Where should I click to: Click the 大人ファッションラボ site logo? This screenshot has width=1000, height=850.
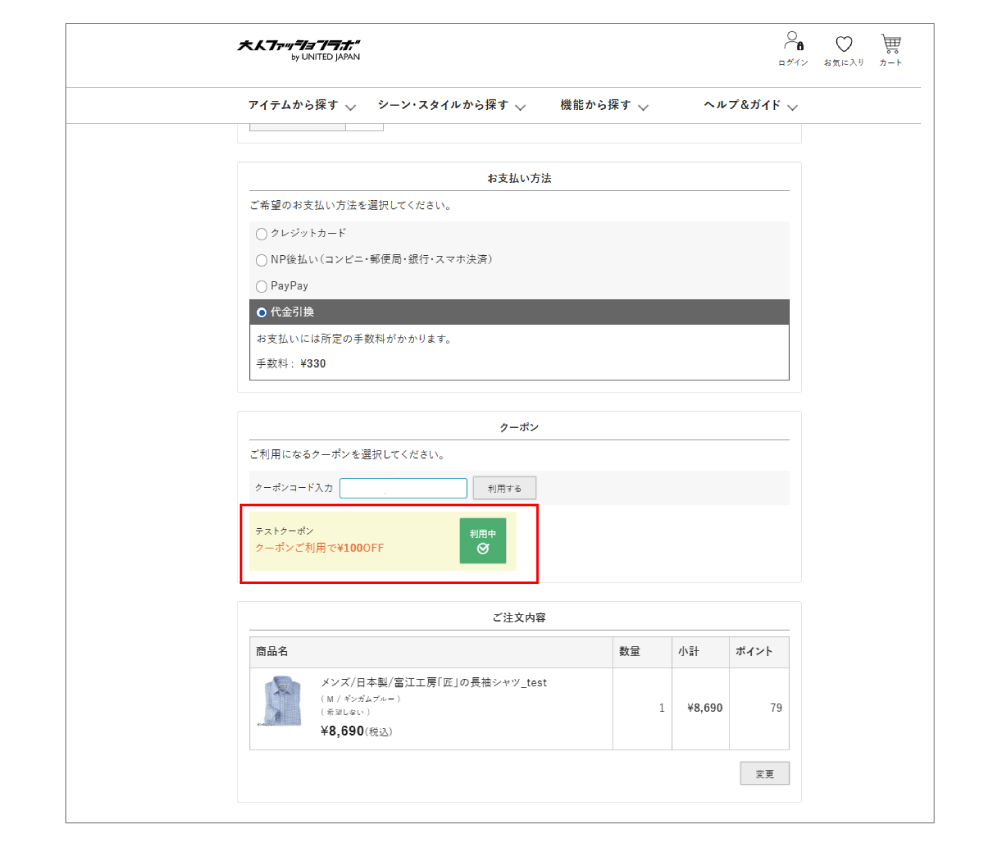click(299, 49)
